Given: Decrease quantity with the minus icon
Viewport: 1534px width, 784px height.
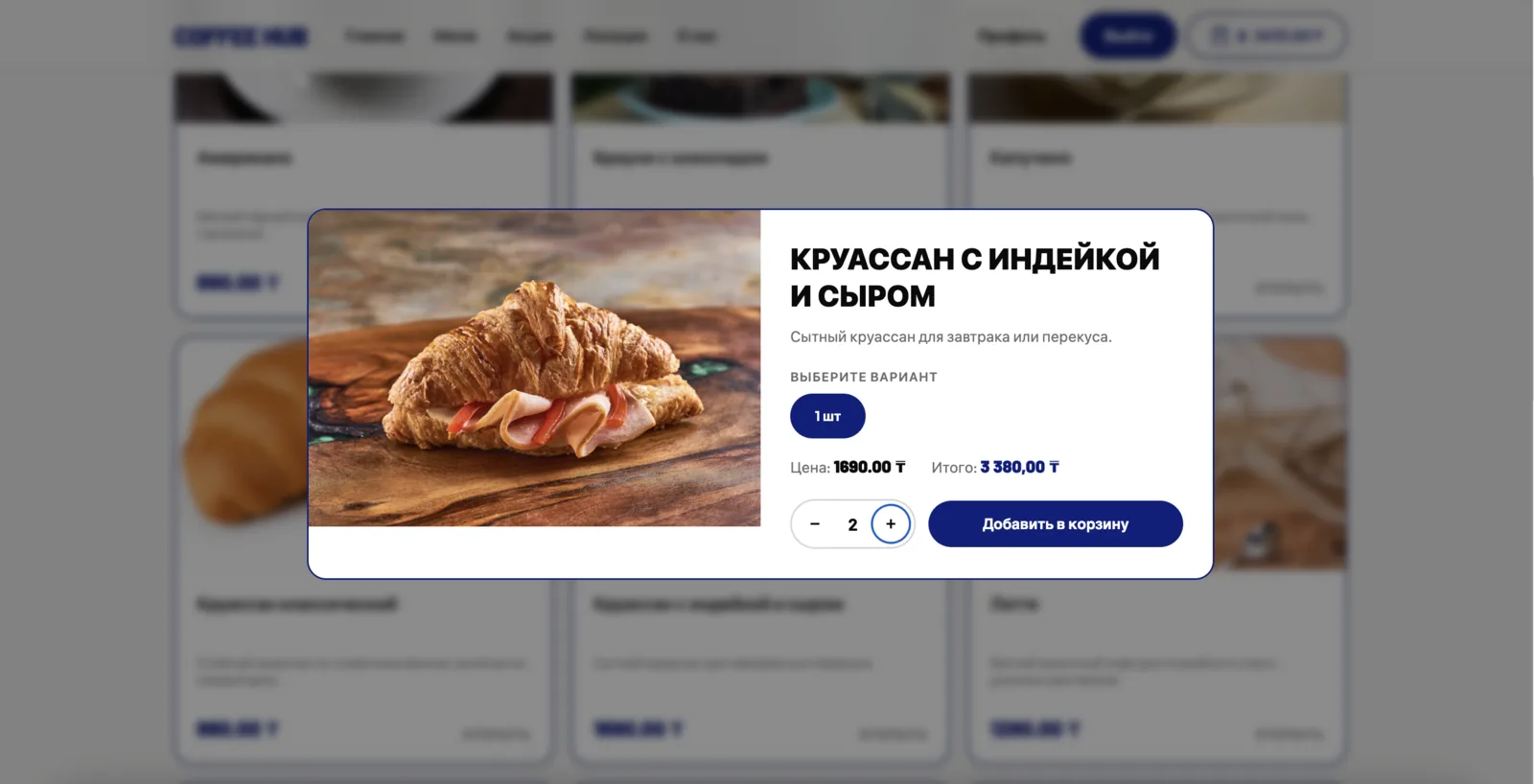Looking at the screenshot, I should click(x=815, y=524).
